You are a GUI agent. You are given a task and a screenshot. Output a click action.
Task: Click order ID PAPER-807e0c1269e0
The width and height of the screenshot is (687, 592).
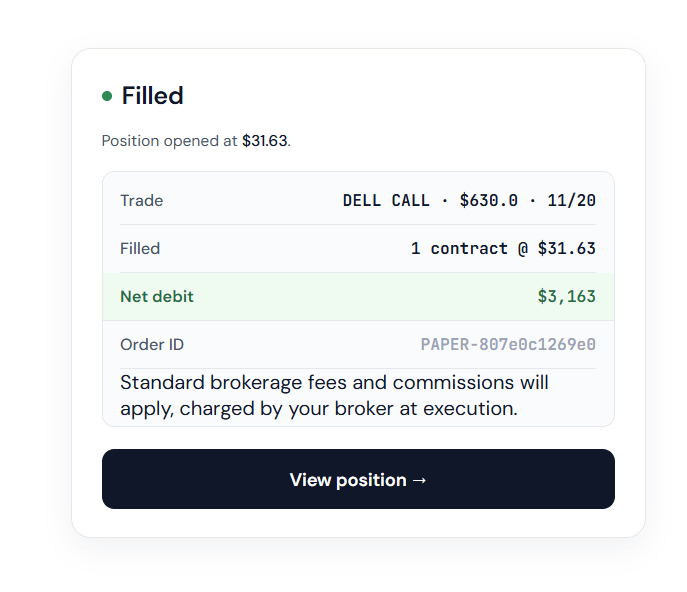[x=508, y=344]
